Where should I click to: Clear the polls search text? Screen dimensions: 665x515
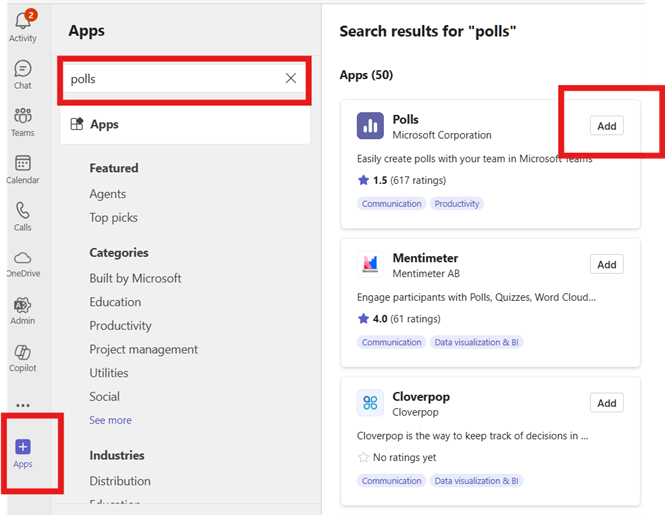[291, 79]
